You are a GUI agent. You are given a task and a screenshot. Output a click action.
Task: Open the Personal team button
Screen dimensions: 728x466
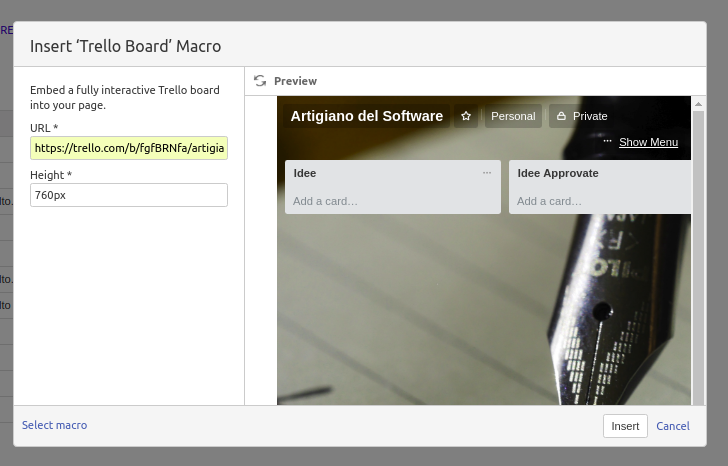(513, 116)
